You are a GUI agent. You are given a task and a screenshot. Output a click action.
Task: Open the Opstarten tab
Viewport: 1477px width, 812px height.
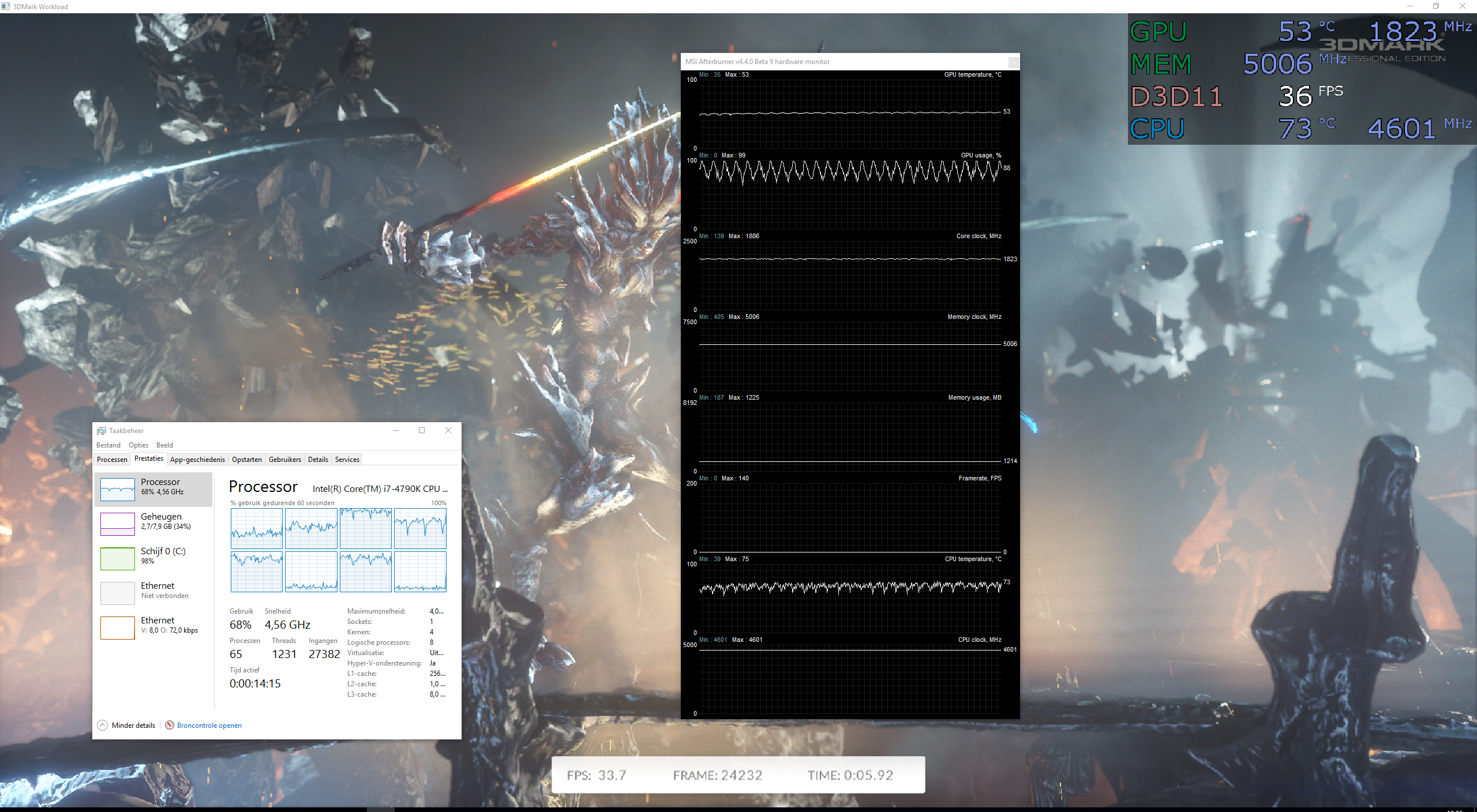(247, 459)
